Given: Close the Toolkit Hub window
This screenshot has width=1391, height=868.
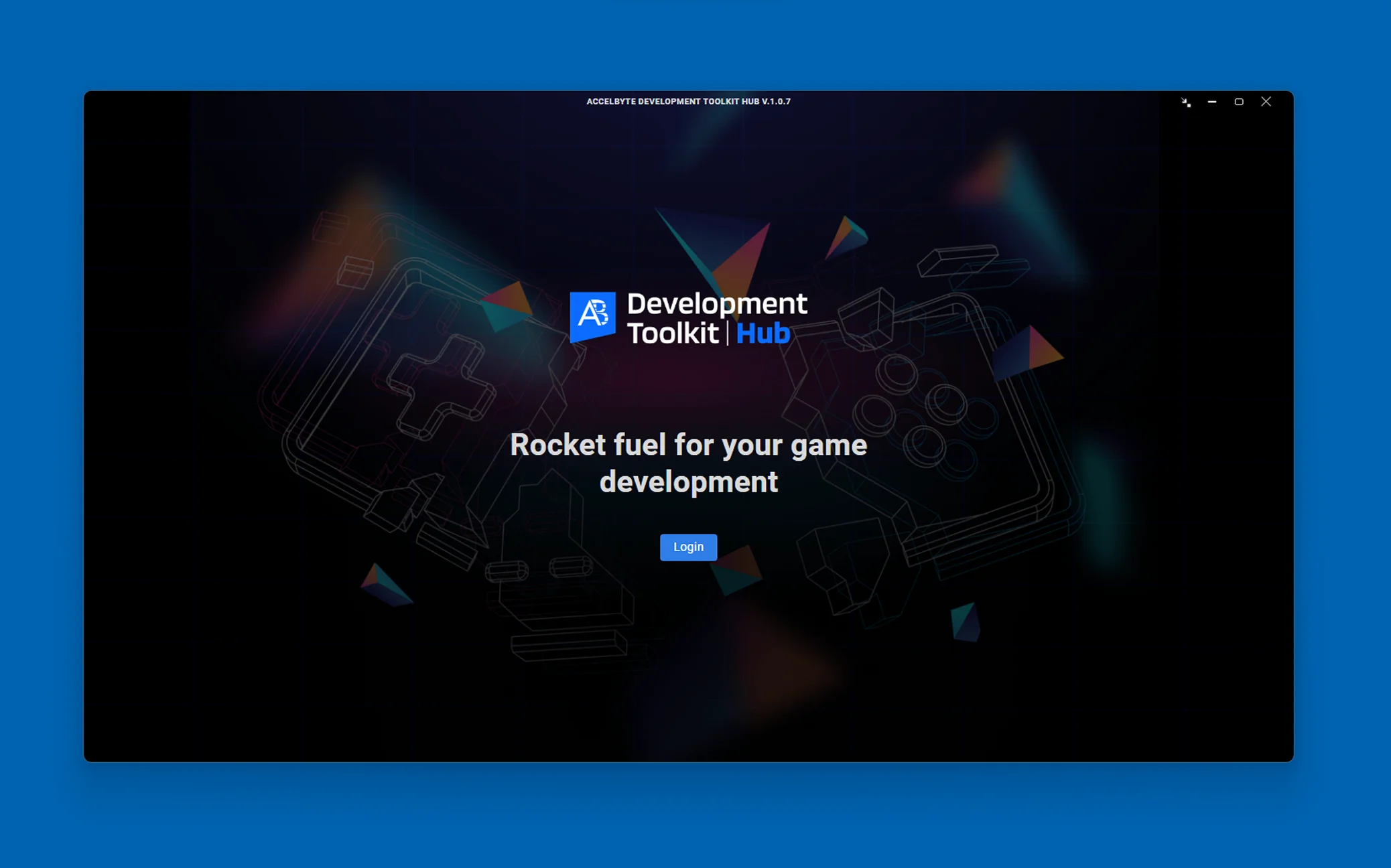Looking at the screenshot, I should click(1266, 102).
